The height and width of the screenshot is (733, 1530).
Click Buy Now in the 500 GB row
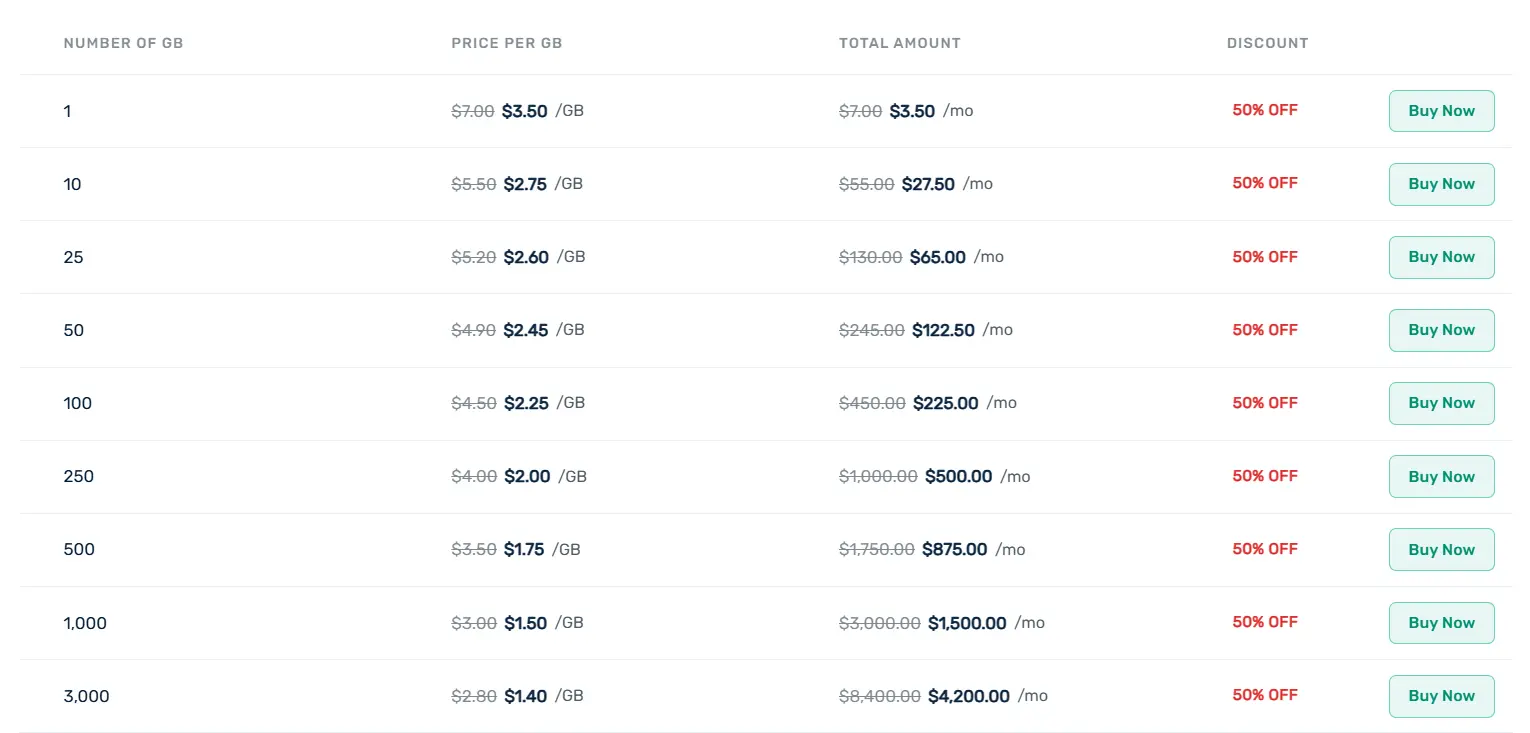point(1441,549)
